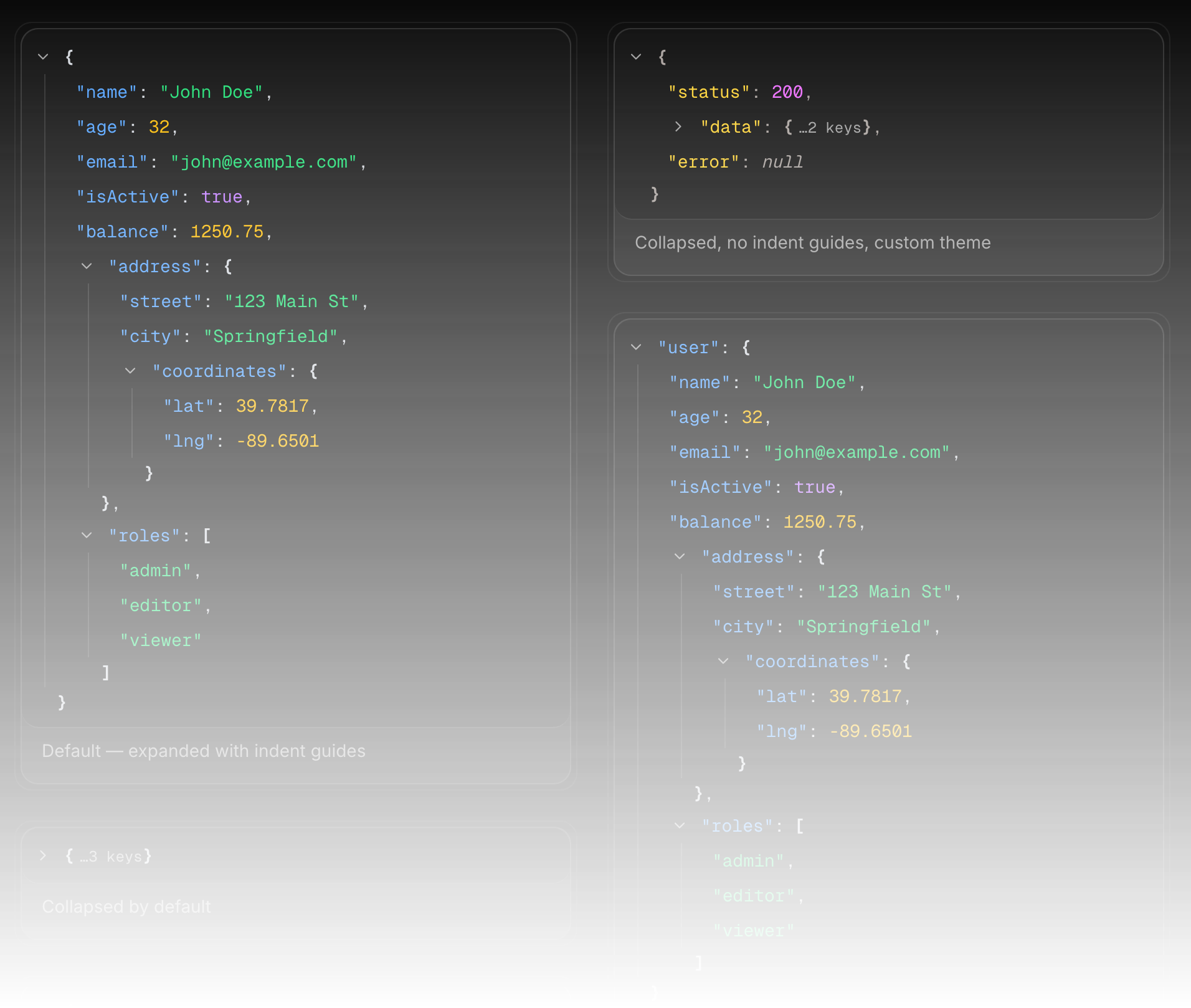Click the true value of "isActive" in the left viewer
1191x1008 pixels.
tap(222, 197)
